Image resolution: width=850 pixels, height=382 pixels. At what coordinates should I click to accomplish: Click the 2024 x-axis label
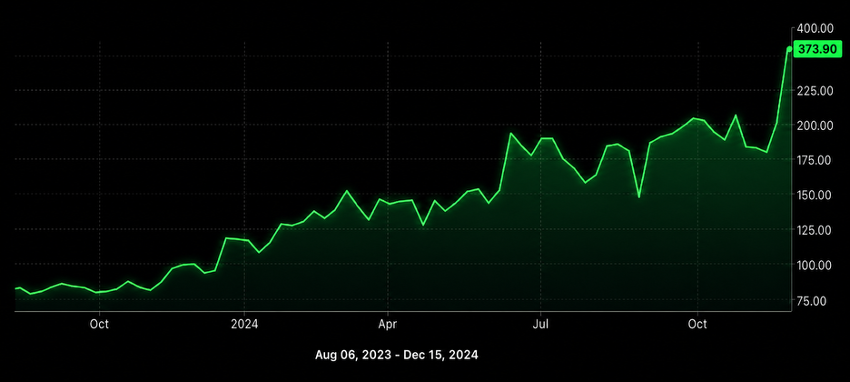(x=244, y=325)
